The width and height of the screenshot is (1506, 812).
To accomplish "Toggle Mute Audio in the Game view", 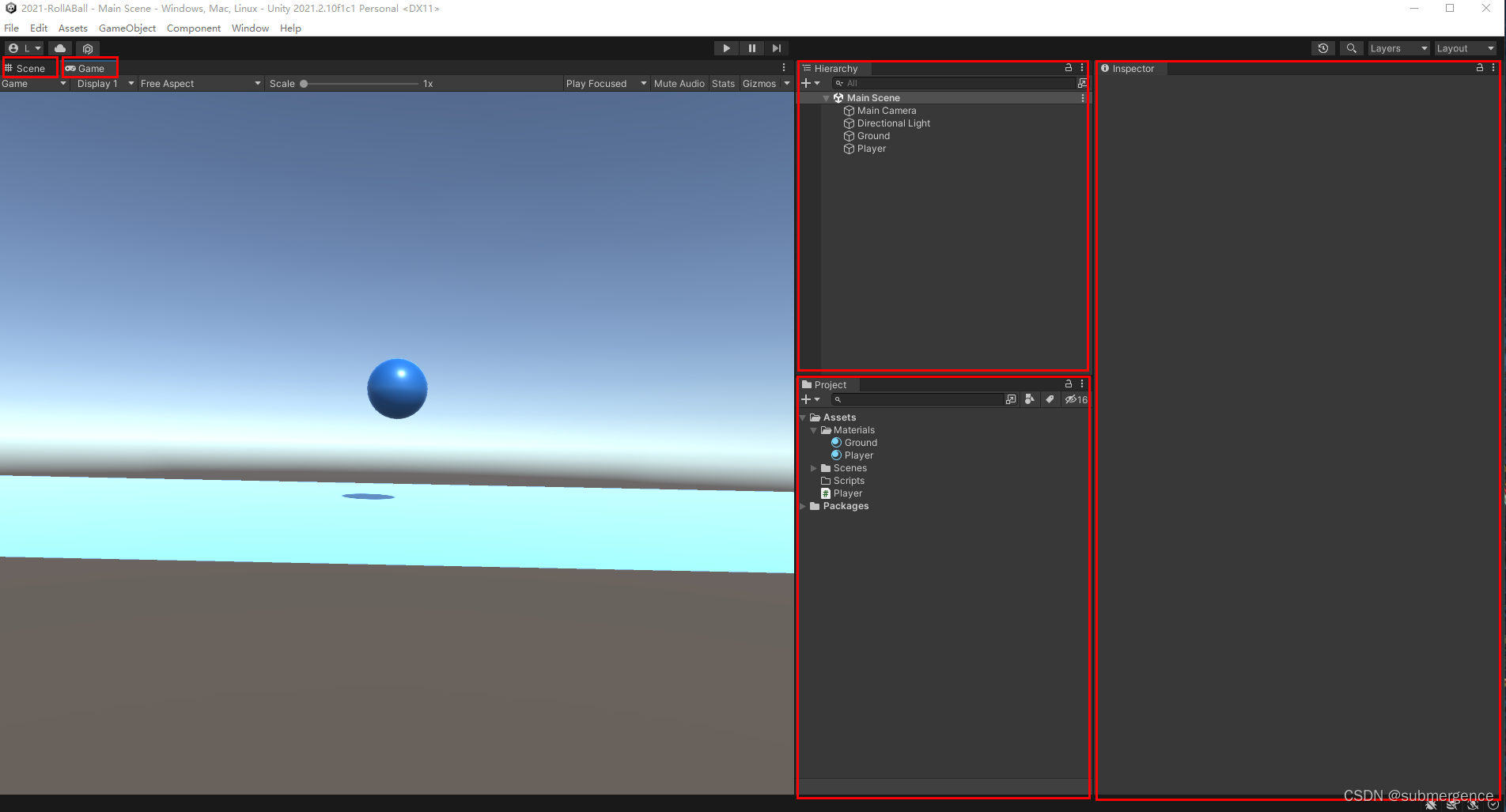I will click(679, 83).
